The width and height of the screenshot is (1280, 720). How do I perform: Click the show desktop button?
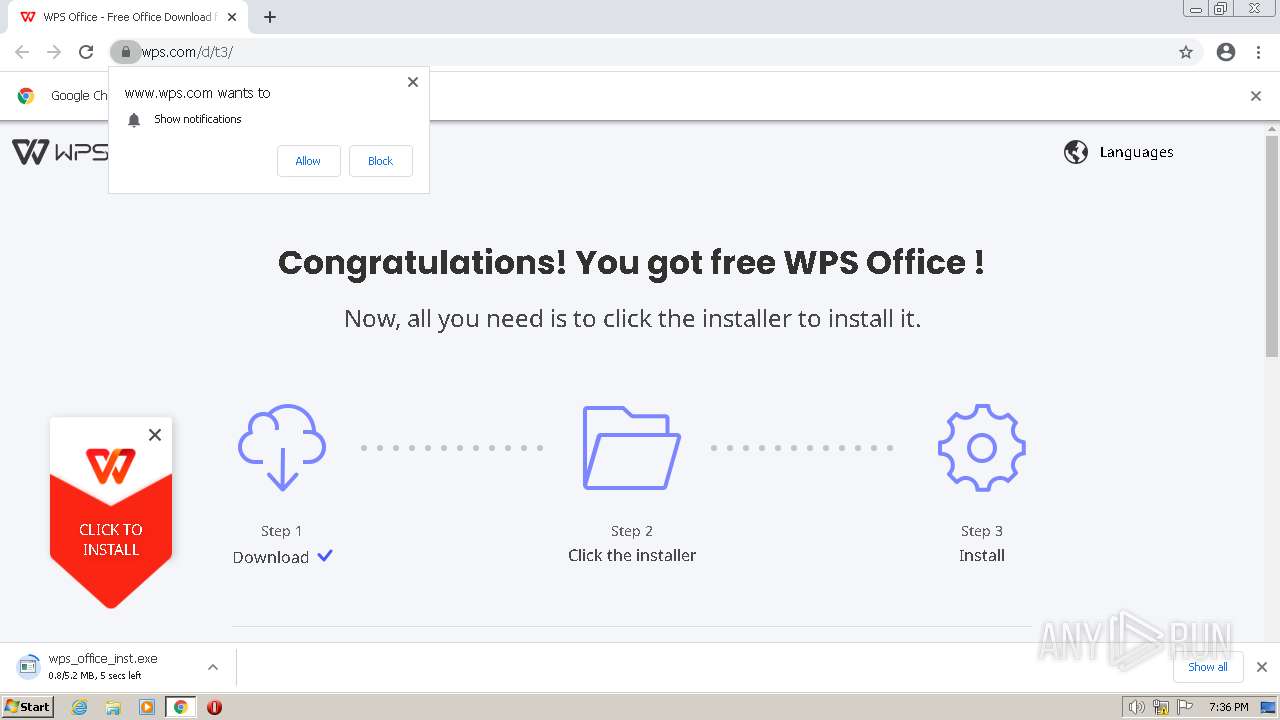pos(1269,707)
